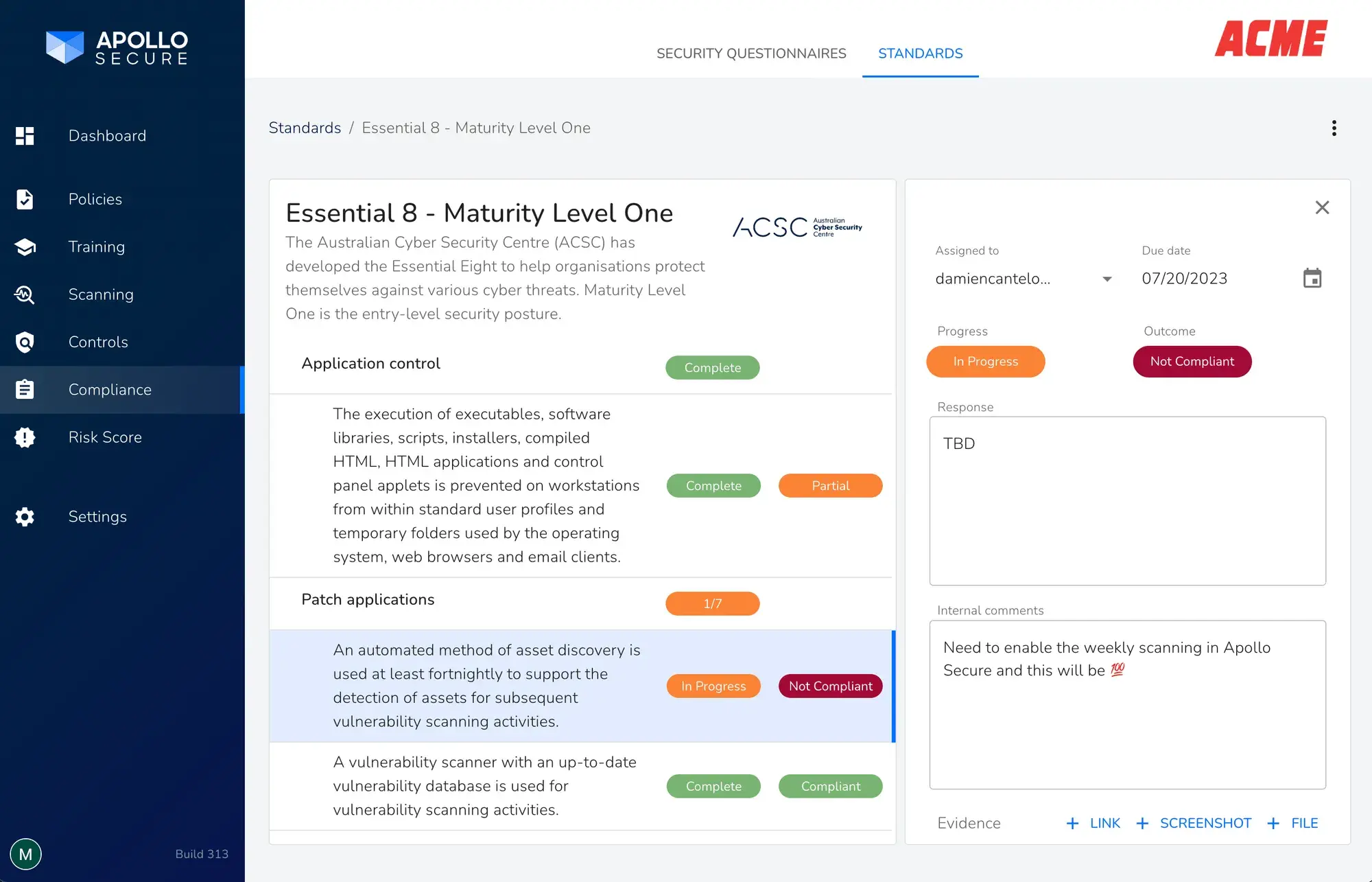Switch to the Security Questionnaires tab
Viewport: 1372px width, 882px height.
coord(751,54)
